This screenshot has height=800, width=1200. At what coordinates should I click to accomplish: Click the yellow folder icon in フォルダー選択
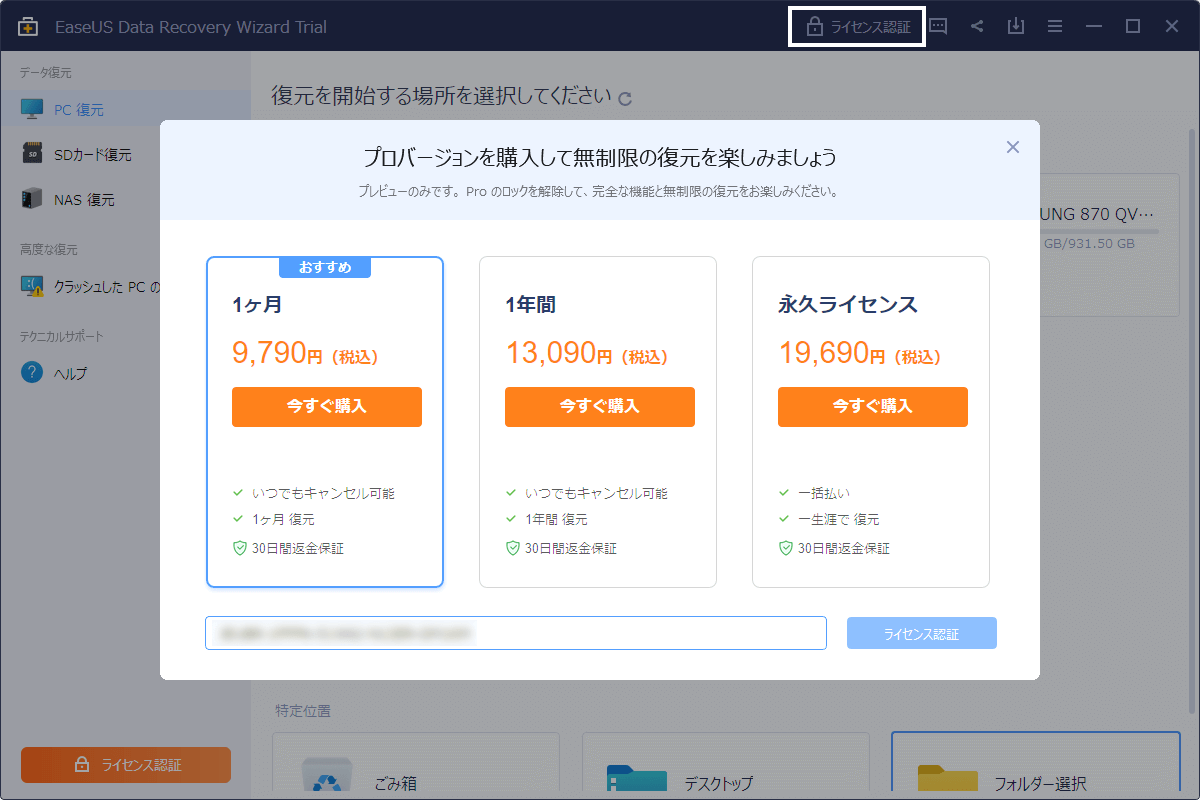(x=948, y=780)
